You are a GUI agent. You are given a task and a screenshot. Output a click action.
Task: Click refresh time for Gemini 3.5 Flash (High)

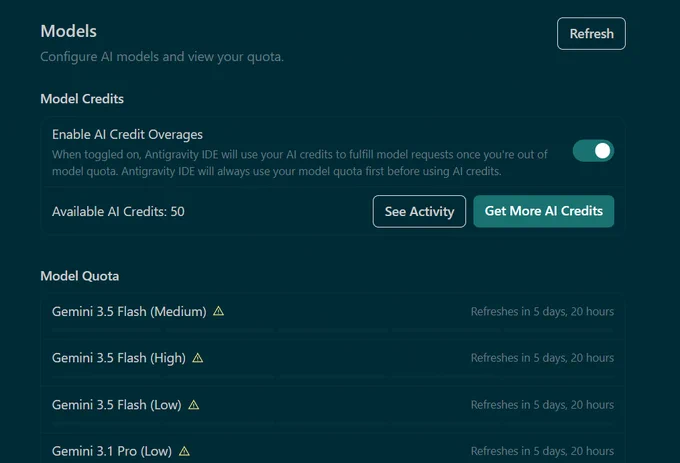542,358
